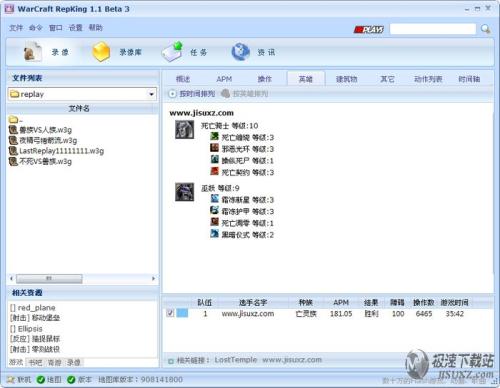This screenshot has width=500, height=388.
Task: Click the file list scroll right arrow
Action: point(153,278)
